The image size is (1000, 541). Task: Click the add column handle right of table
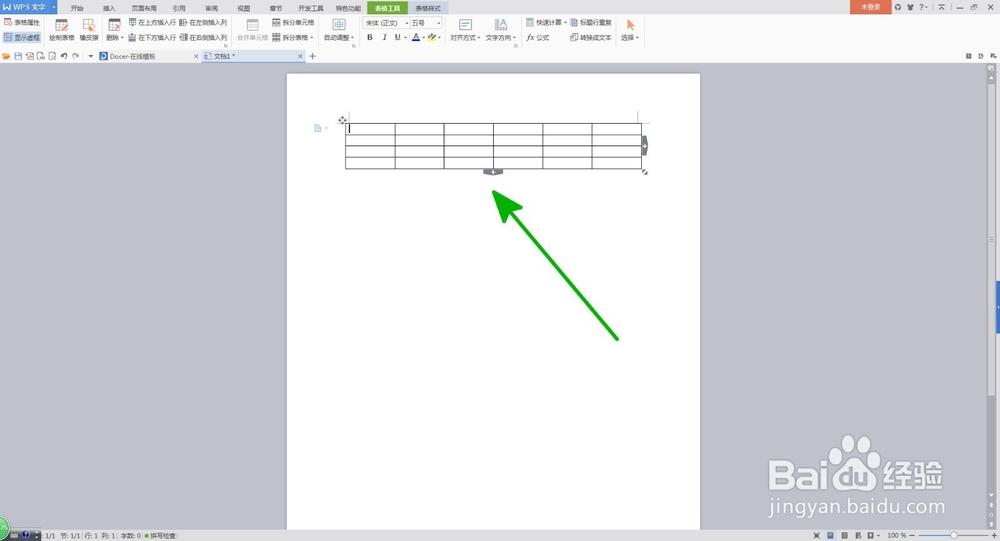[645, 146]
